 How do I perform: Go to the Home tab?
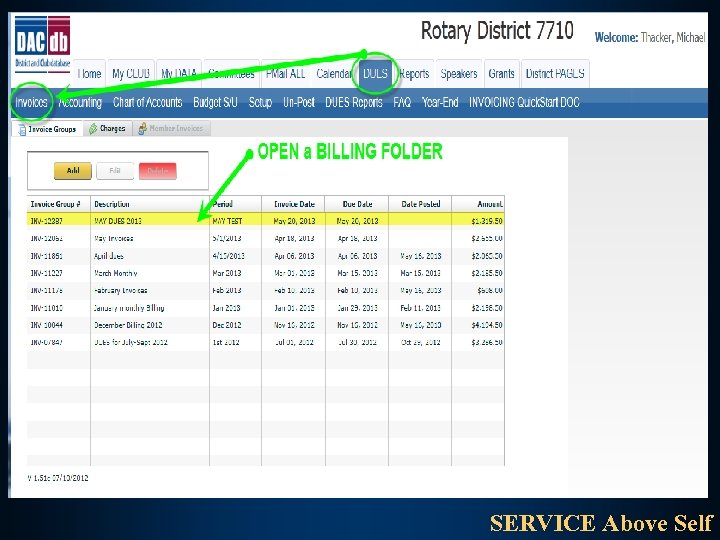(89, 74)
